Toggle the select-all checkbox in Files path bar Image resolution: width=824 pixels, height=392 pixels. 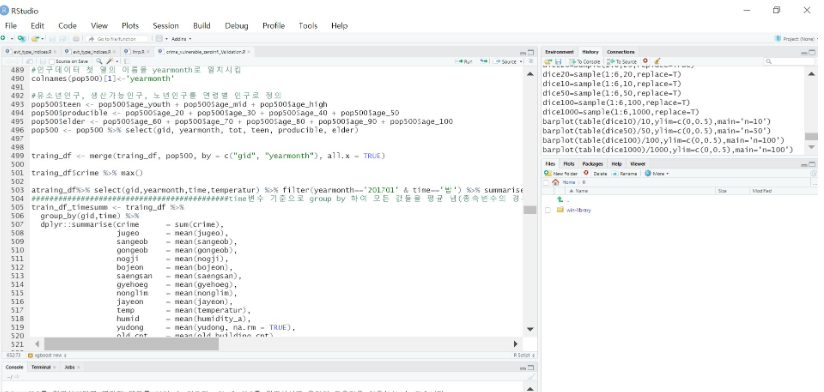pos(546,182)
